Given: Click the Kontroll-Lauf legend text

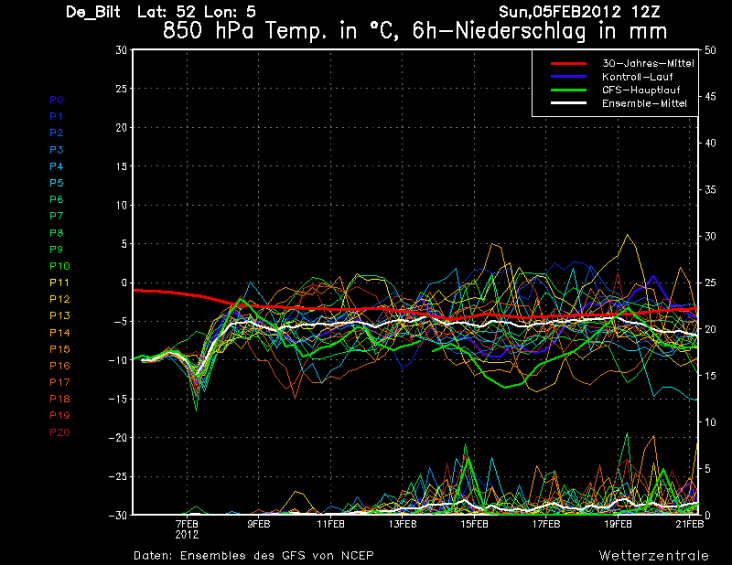Looking at the screenshot, I should (637, 77).
